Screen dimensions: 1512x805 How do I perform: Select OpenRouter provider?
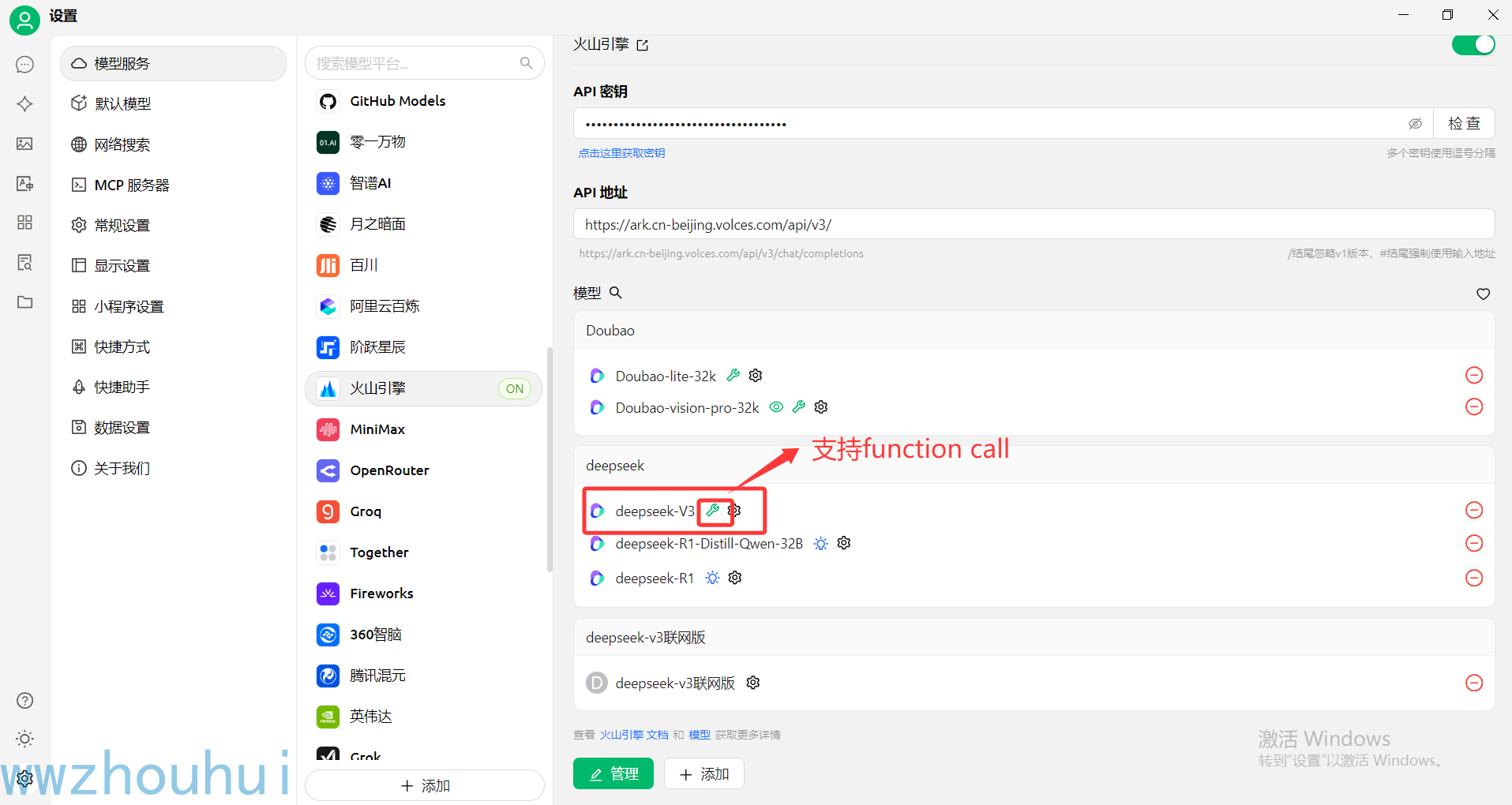(424, 470)
